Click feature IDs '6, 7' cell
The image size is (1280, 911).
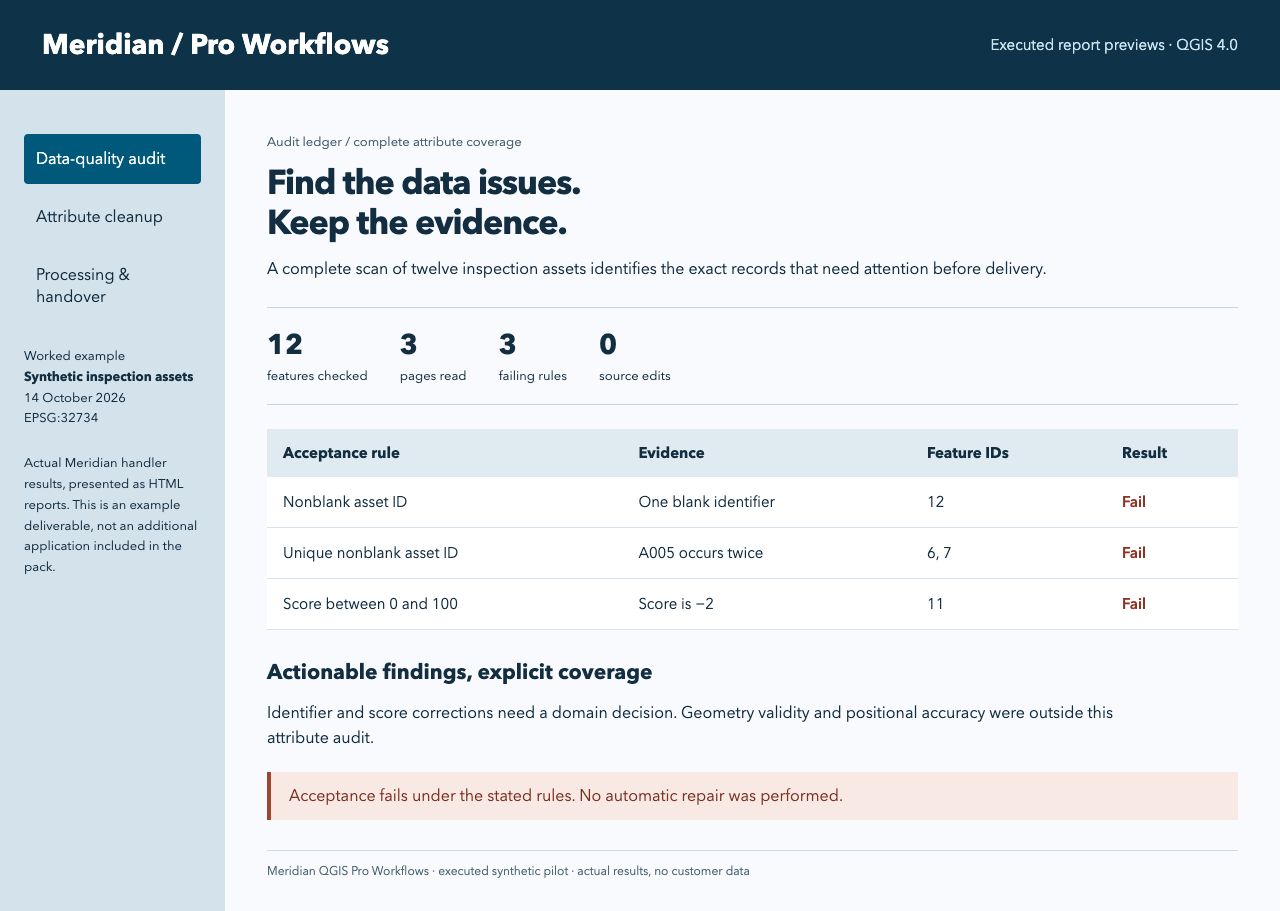point(939,553)
